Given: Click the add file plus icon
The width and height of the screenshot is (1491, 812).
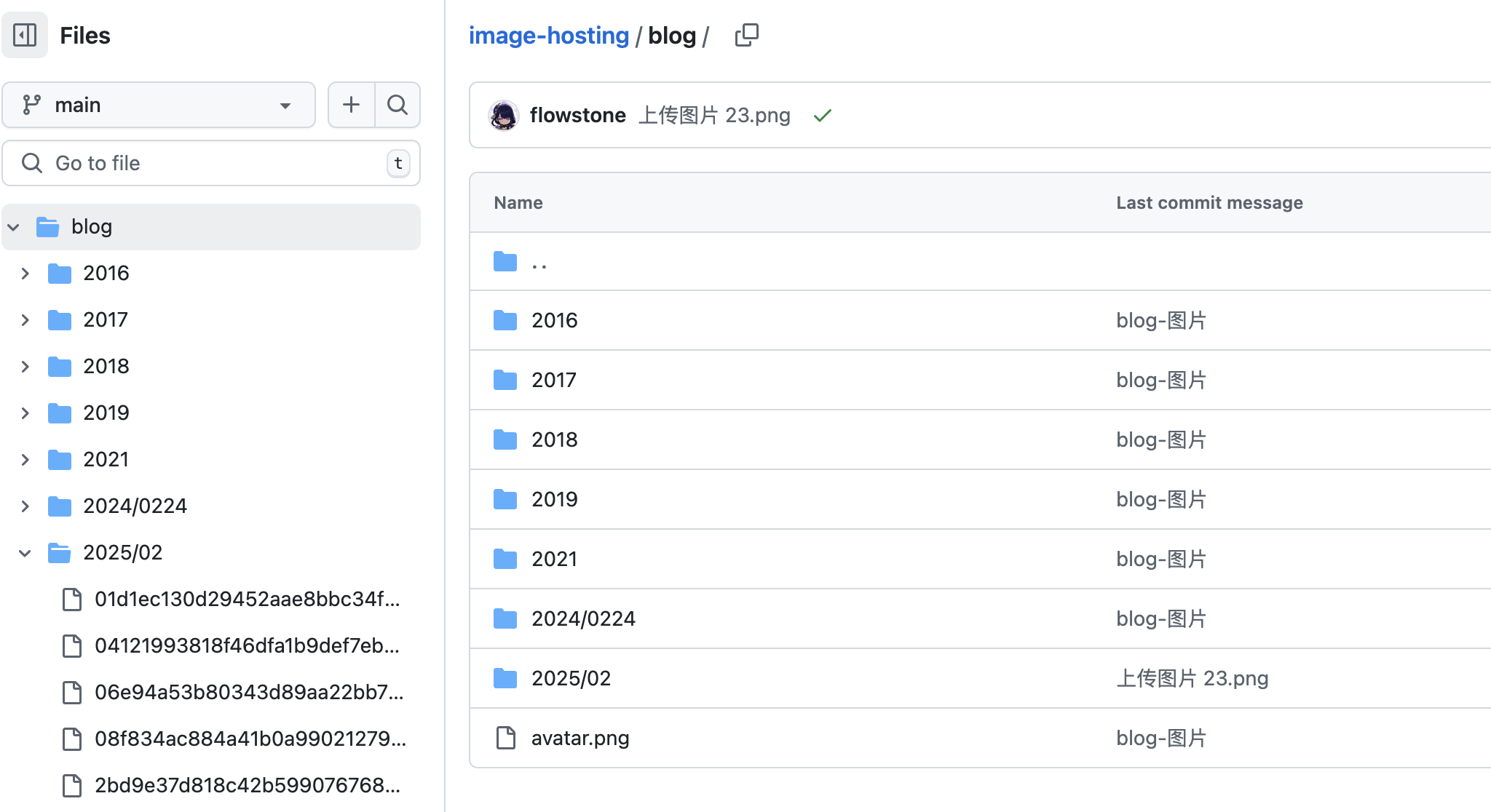Looking at the screenshot, I should pos(352,105).
